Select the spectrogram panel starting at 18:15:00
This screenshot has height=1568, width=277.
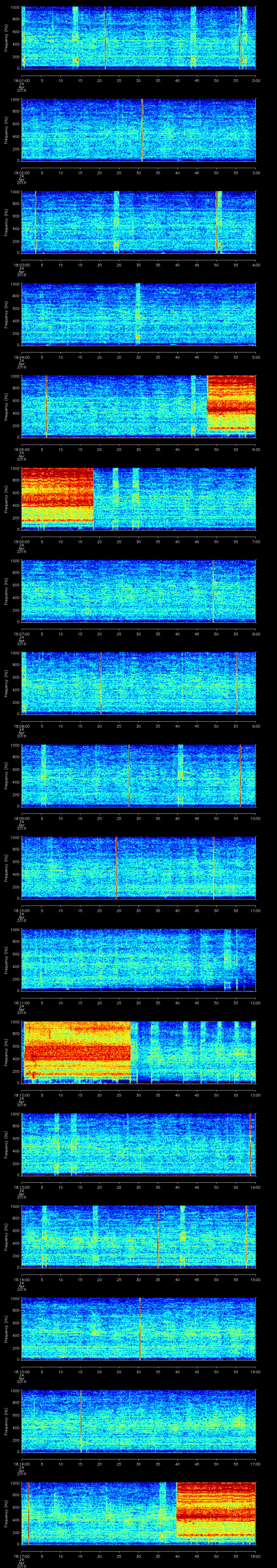[x=138, y=1329]
